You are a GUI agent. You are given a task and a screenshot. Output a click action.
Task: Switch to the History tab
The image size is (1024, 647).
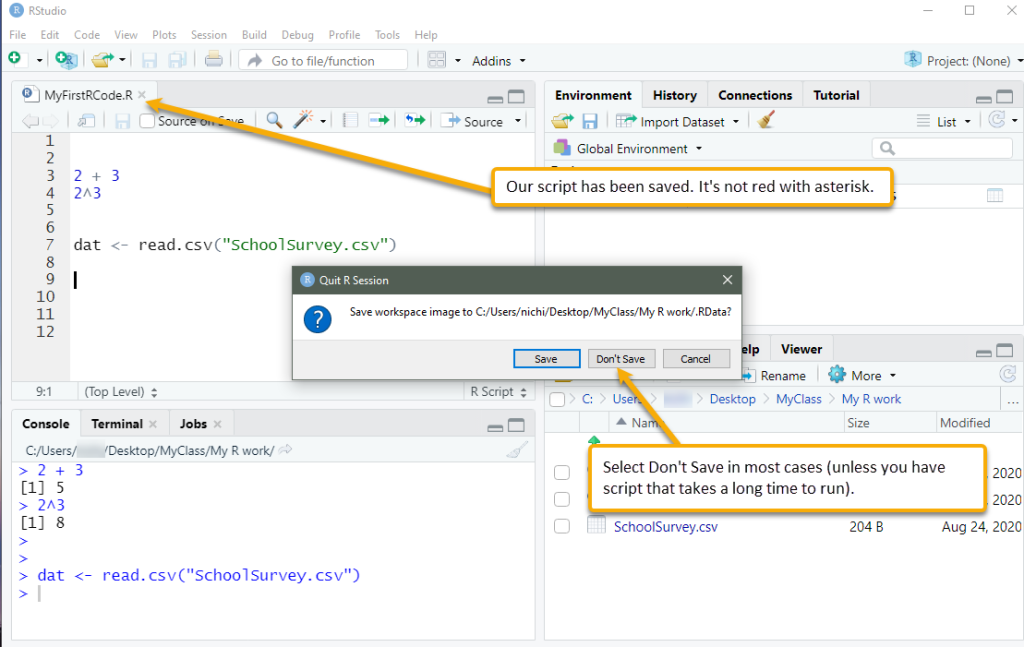[675, 95]
